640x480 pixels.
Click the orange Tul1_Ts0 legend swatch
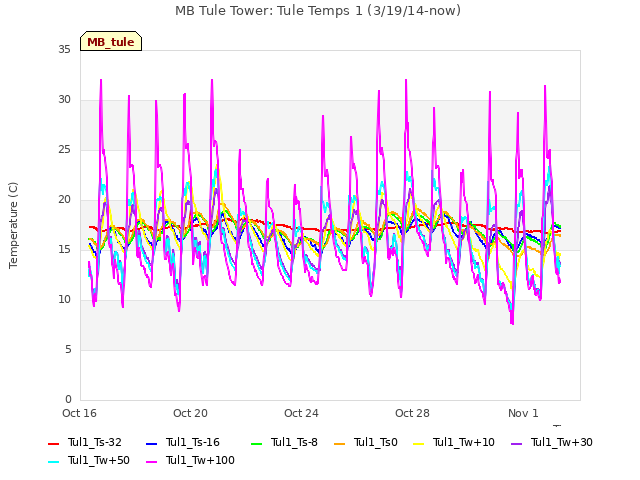coord(340,444)
